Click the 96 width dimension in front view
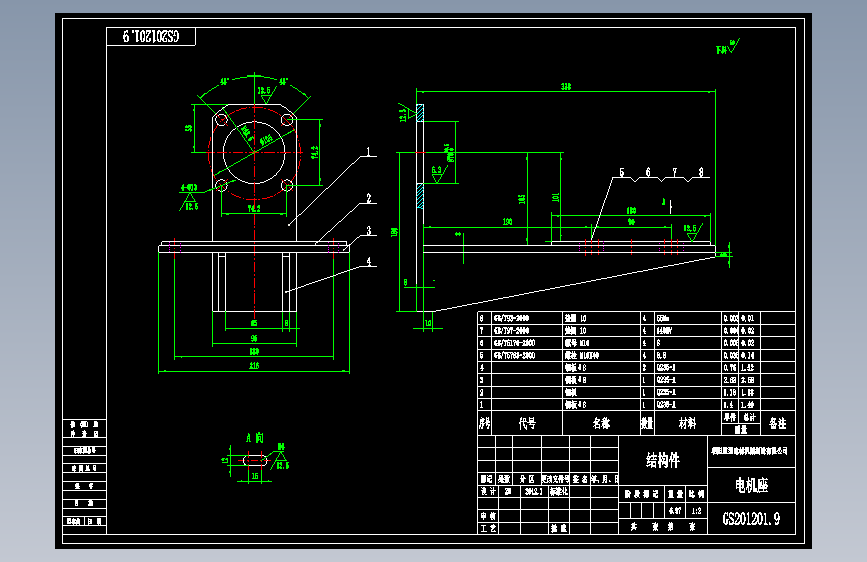This screenshot has width=867, height=562. click(x=254, y=338)
